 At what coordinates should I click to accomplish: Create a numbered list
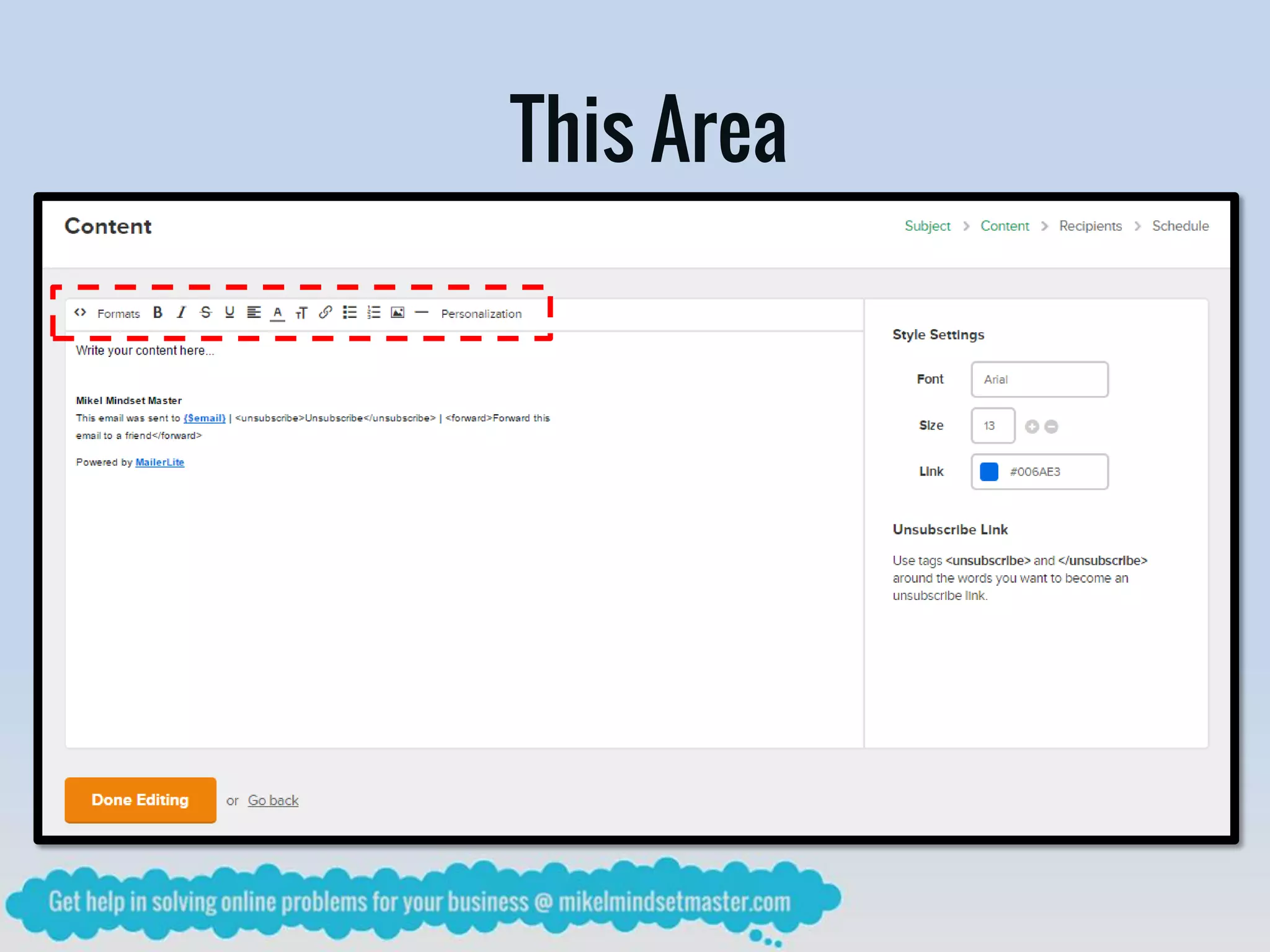[373, 312]
